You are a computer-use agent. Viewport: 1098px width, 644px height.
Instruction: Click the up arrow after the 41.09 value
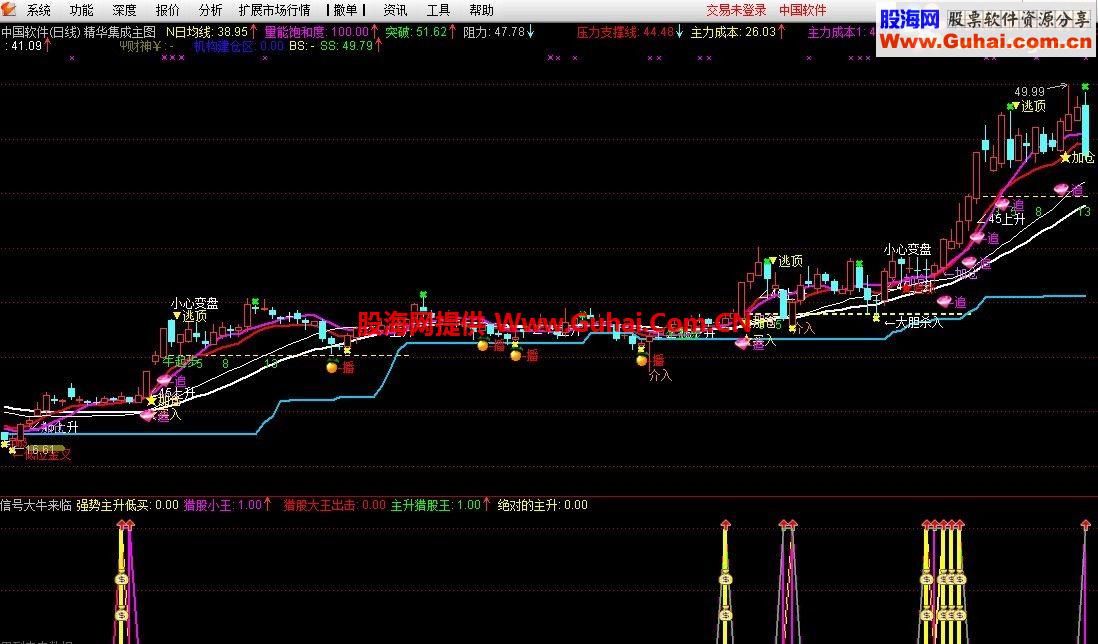click(48, 46)
